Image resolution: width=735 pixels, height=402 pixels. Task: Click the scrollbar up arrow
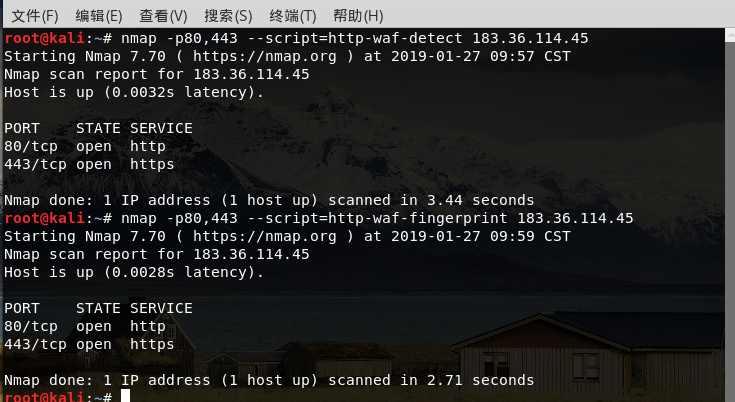click(x=730, y=35)
